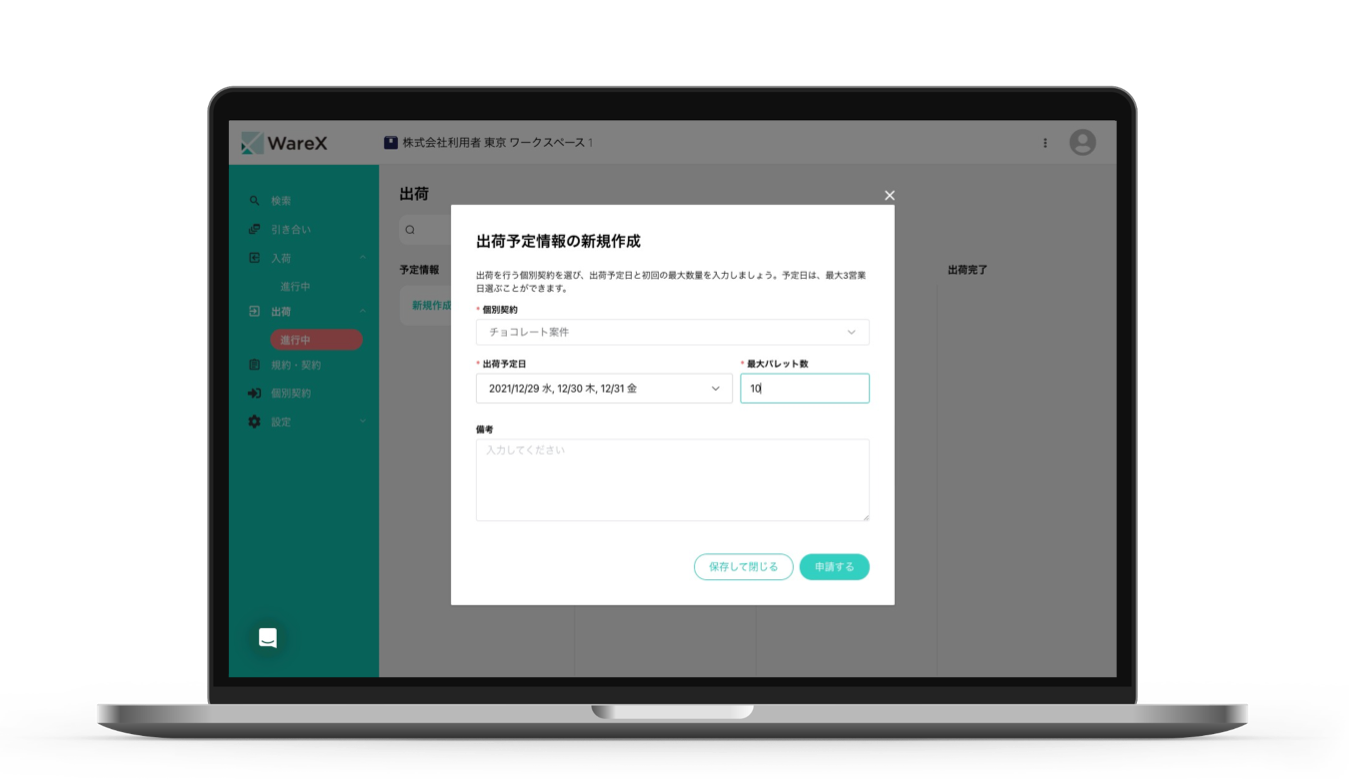Open the 出荷予定日 date dropdown
1350x780 pixels.
(x=604, y=388)
